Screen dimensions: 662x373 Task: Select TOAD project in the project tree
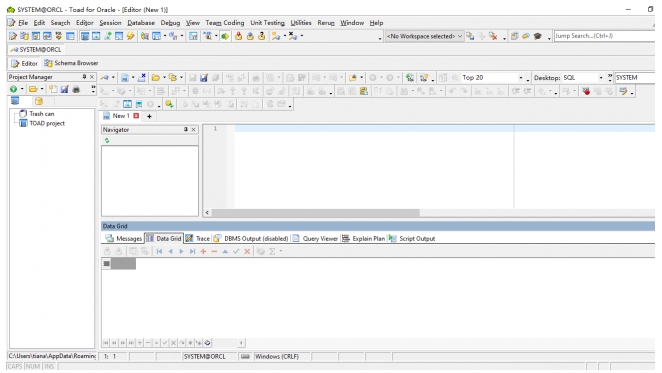click(42, 123)
